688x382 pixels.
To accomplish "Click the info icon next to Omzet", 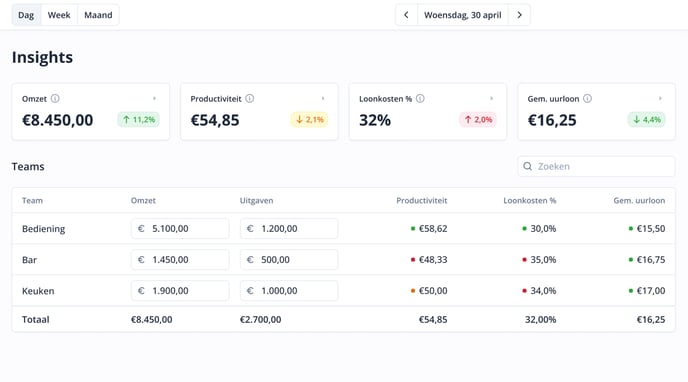I will (x=55, y=99).
